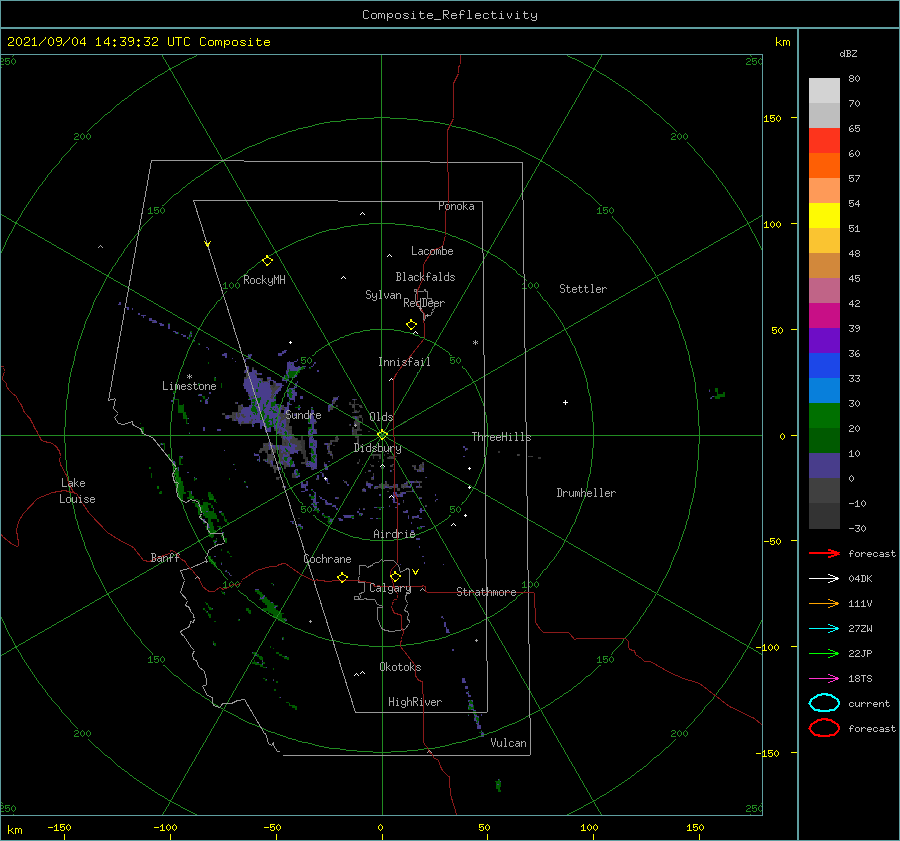The height and width of the screenshot is (841, 900).
Task: Click the Sundre label
Action: (x=303, y=414)
